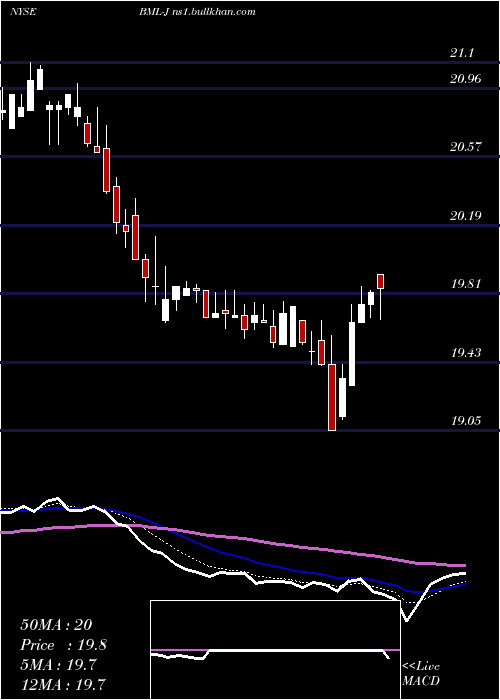Click the 20.19 price level label

pos(466,216)
